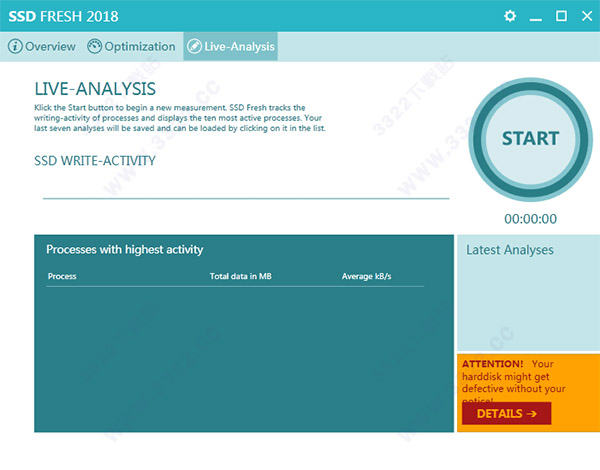This screenshot has height=470, width=600.
Task: Click the SSD FRESH 2018 title
Action: [63, 16]
